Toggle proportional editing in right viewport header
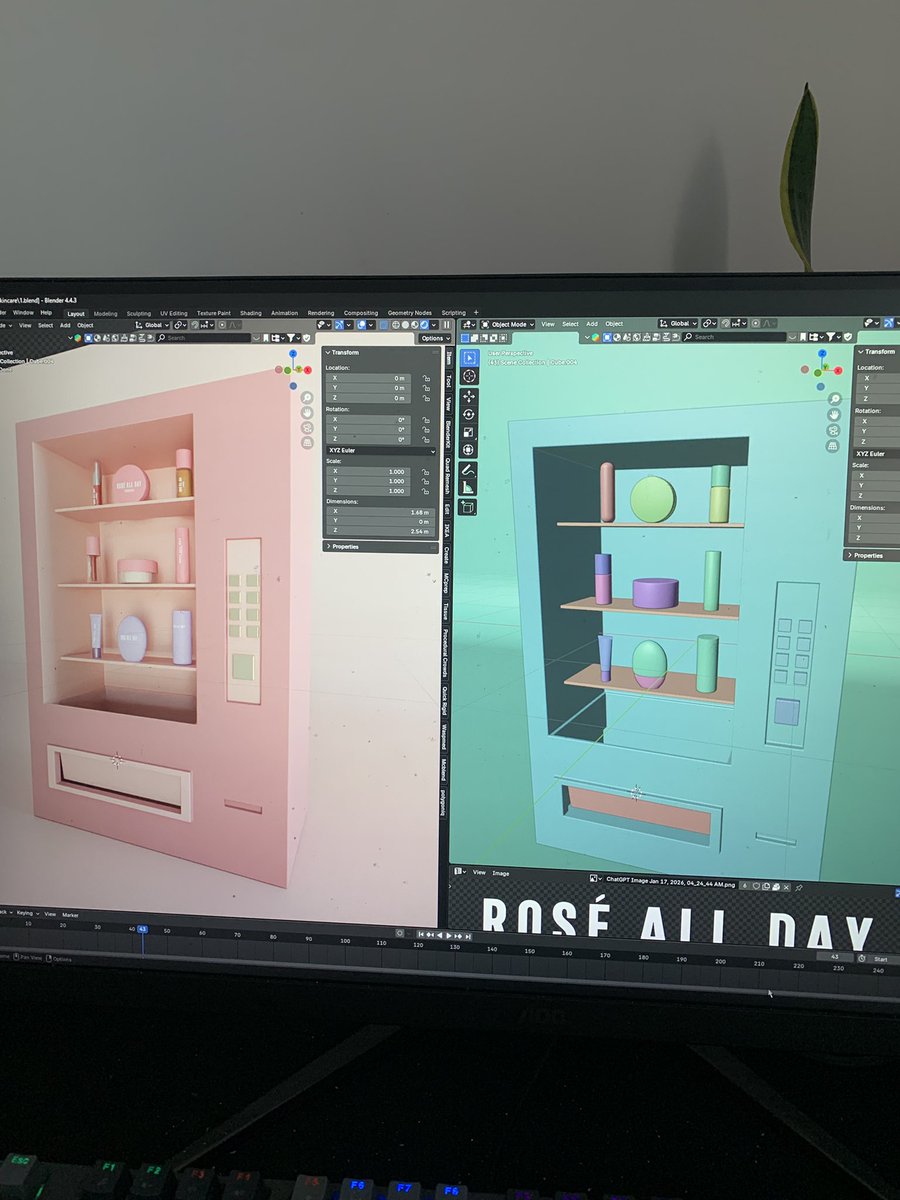 (x=754, y=324)
